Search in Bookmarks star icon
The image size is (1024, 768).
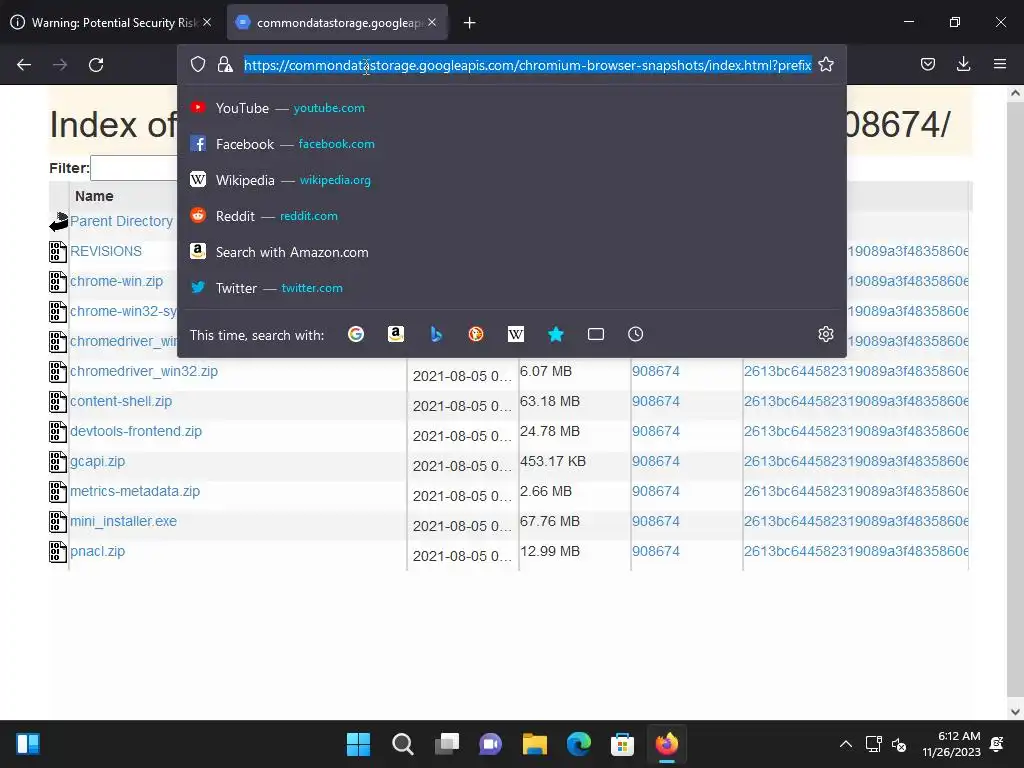[556, 334]
